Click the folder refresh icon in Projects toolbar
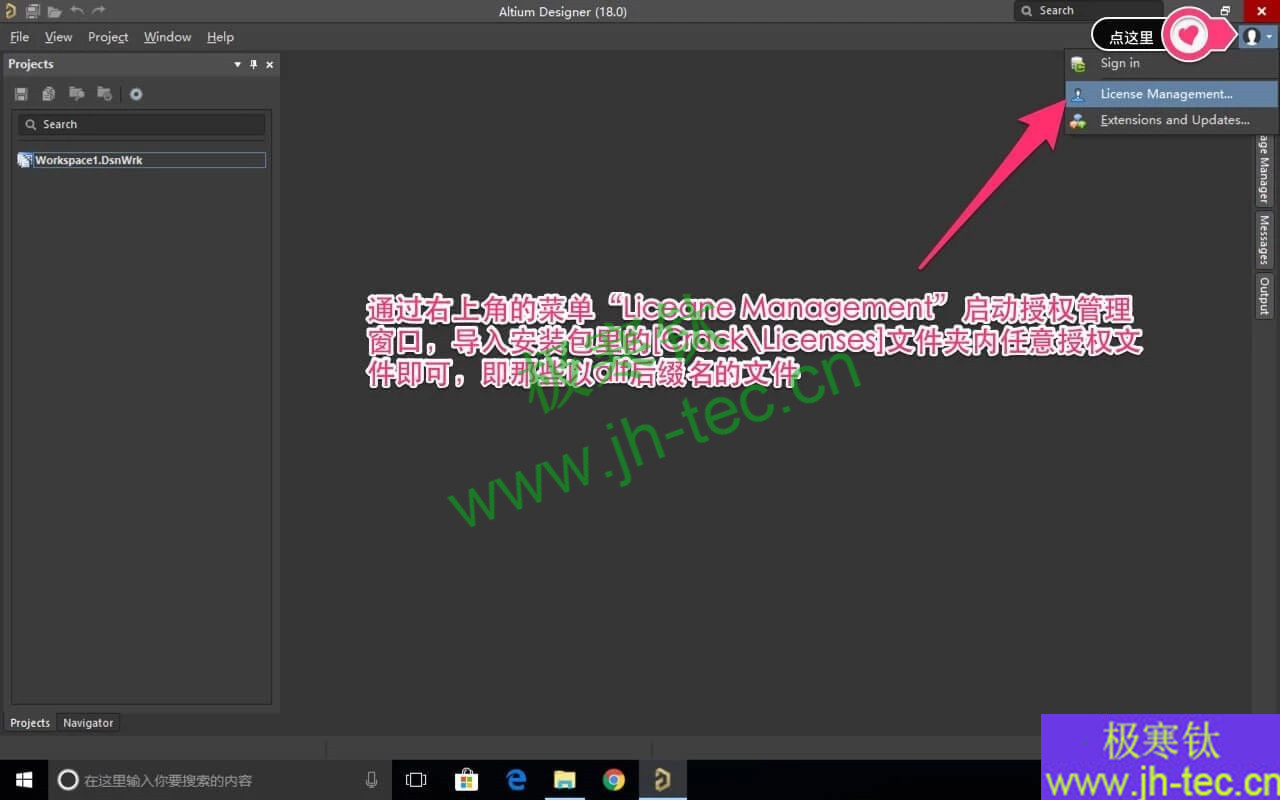Screen dimensions: 1280x800 (x=104, y=94)
